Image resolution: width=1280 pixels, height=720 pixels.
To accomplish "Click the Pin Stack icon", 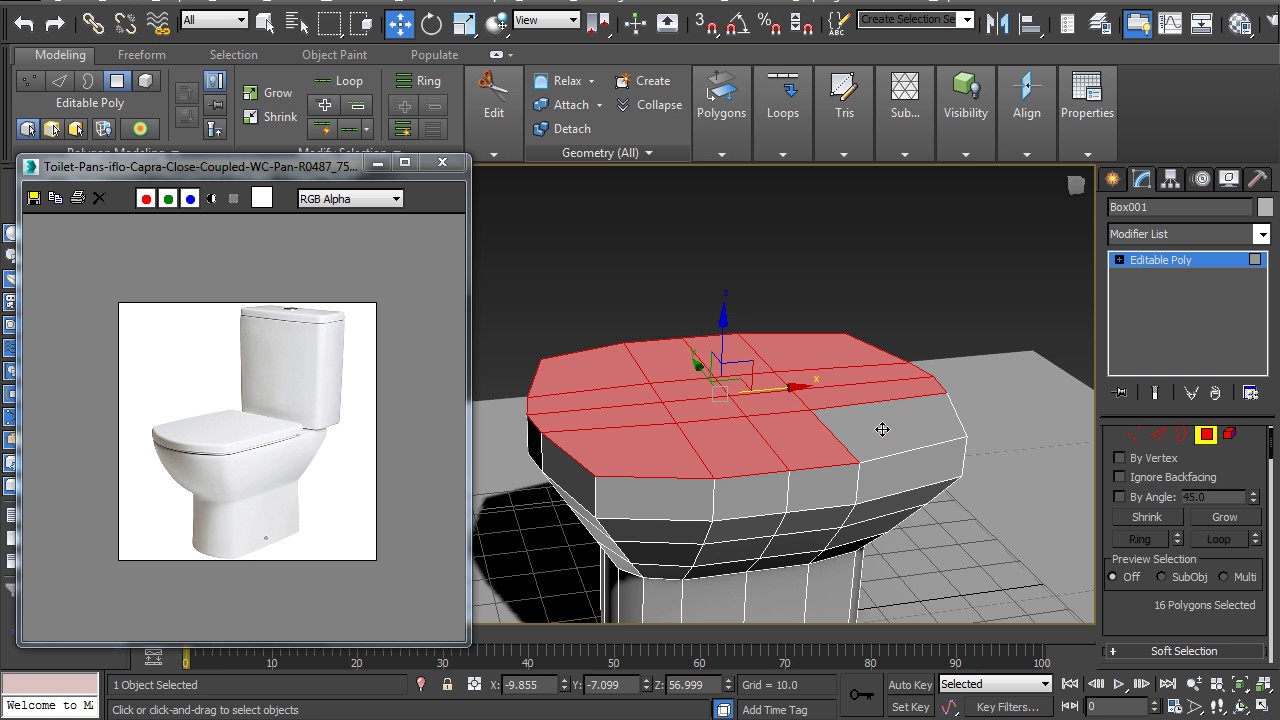I will pos(1119,393).
